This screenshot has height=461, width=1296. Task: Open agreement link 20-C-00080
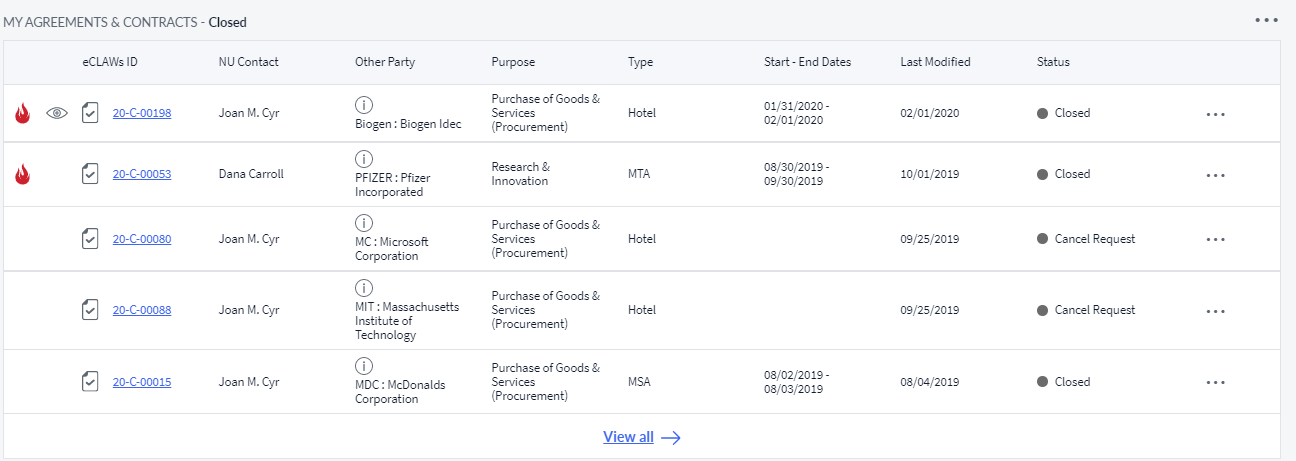(142, 239)
